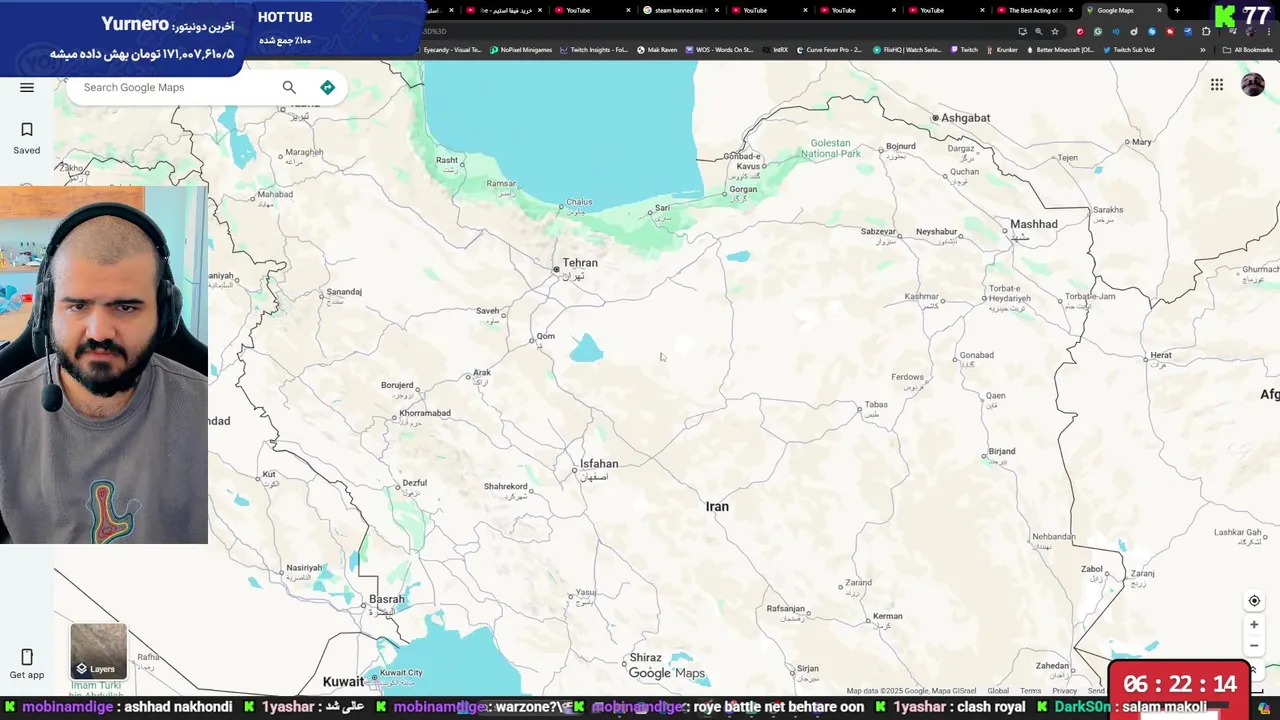Click the Isfahan city label
This screenshot has width=1280, height=720.
(599, 464)
